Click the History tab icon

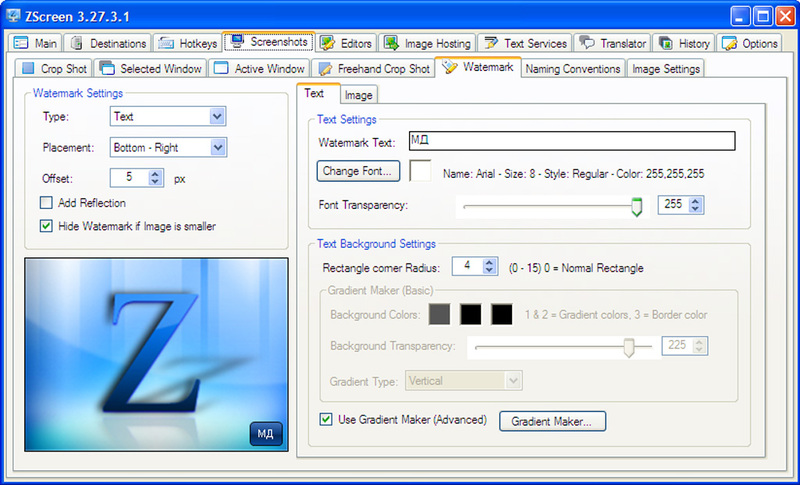tap(666, 43)
